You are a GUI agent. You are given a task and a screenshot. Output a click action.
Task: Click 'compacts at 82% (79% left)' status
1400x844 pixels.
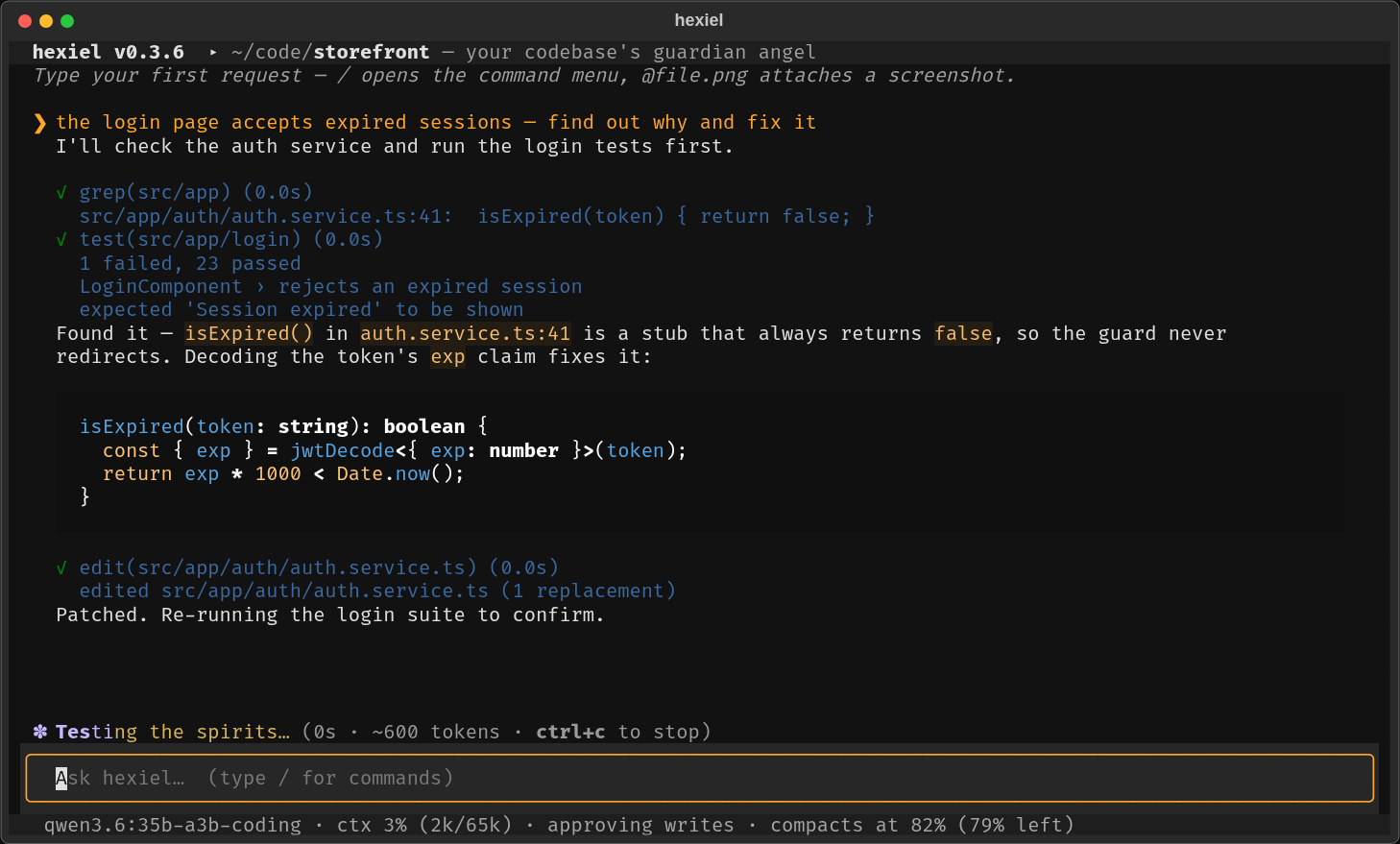[922, 826]
